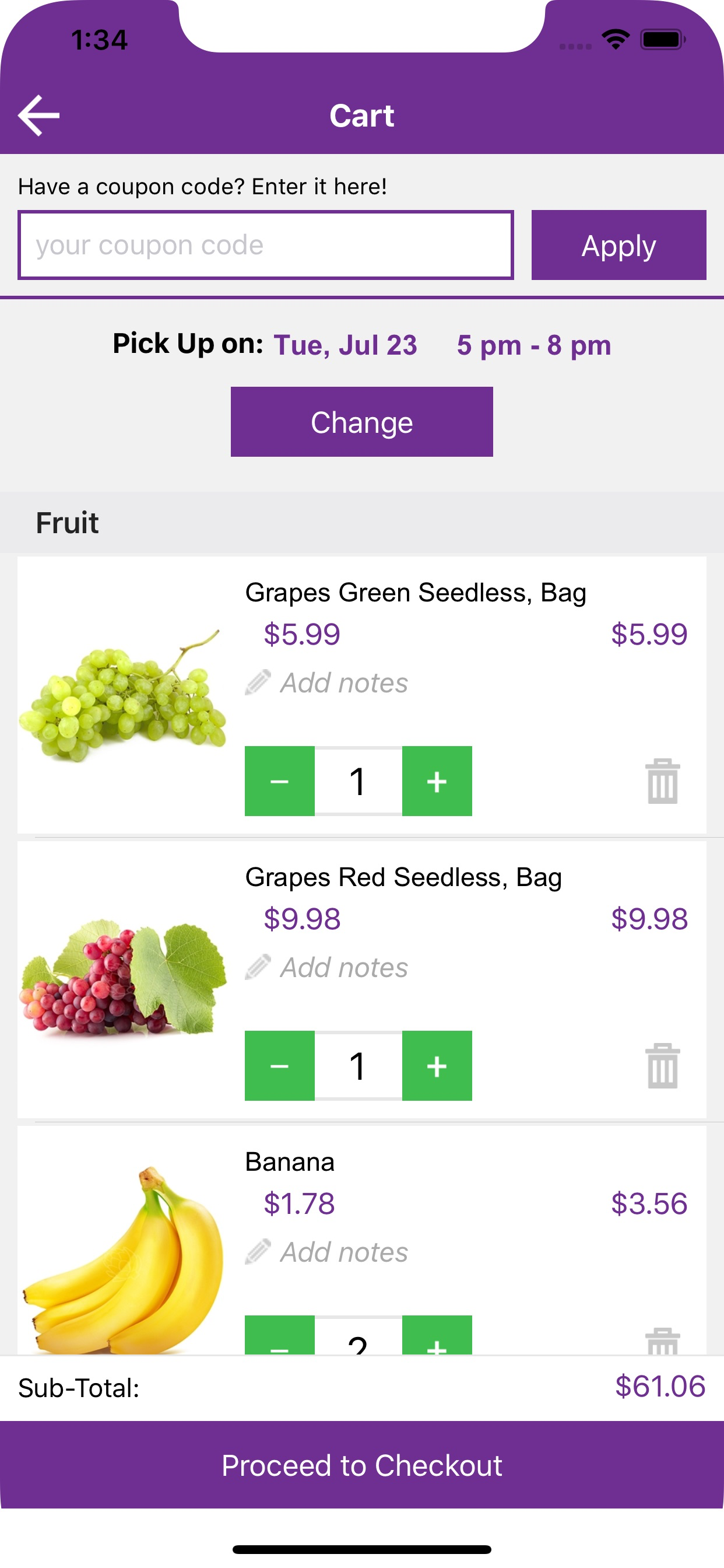The width and height of the screenshot is (724, 1568).
Task: Increase Grapes Red Seedless quantity with plus
Action: 437,1066
